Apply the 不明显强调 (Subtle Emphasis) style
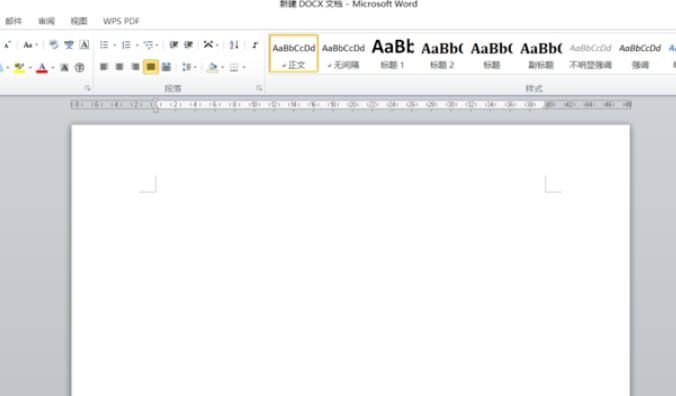Screen dimensions: 676x396 [x=591, y=54]
